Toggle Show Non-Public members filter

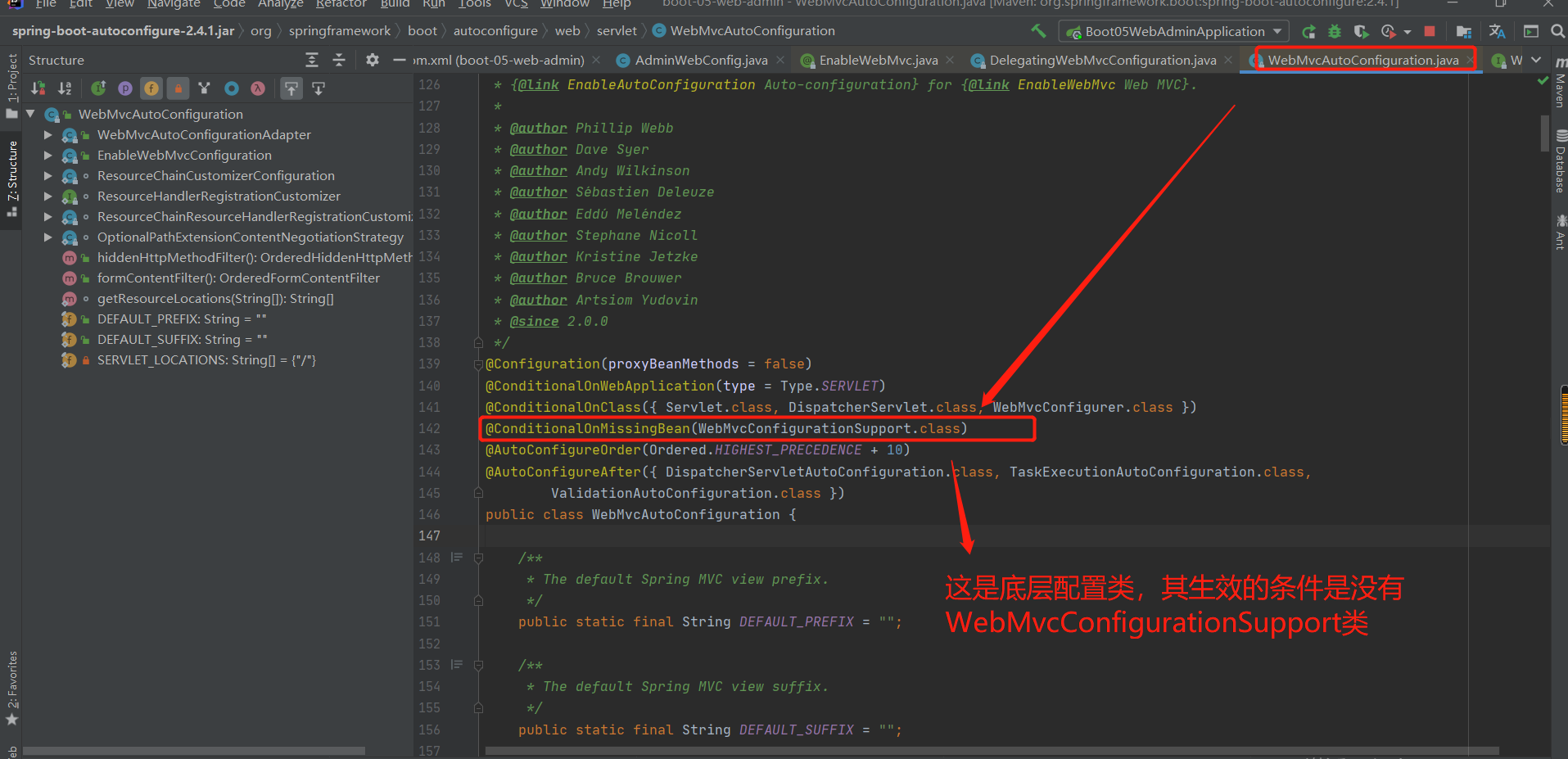(178, 88)
